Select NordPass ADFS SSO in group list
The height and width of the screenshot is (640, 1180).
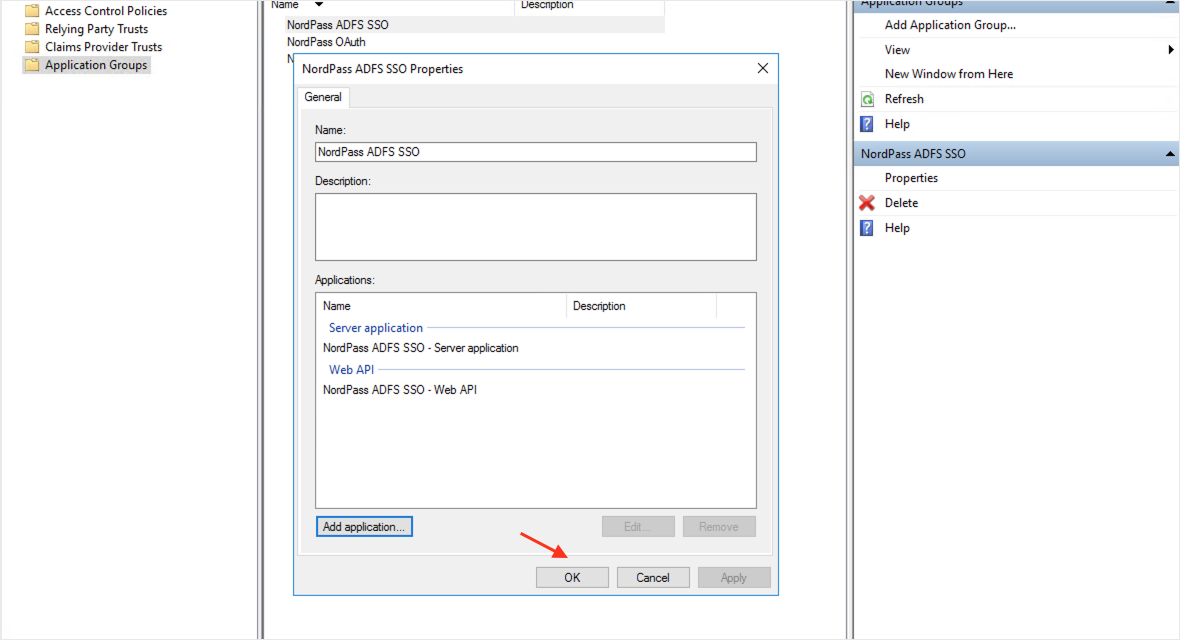tap(337, 25)
